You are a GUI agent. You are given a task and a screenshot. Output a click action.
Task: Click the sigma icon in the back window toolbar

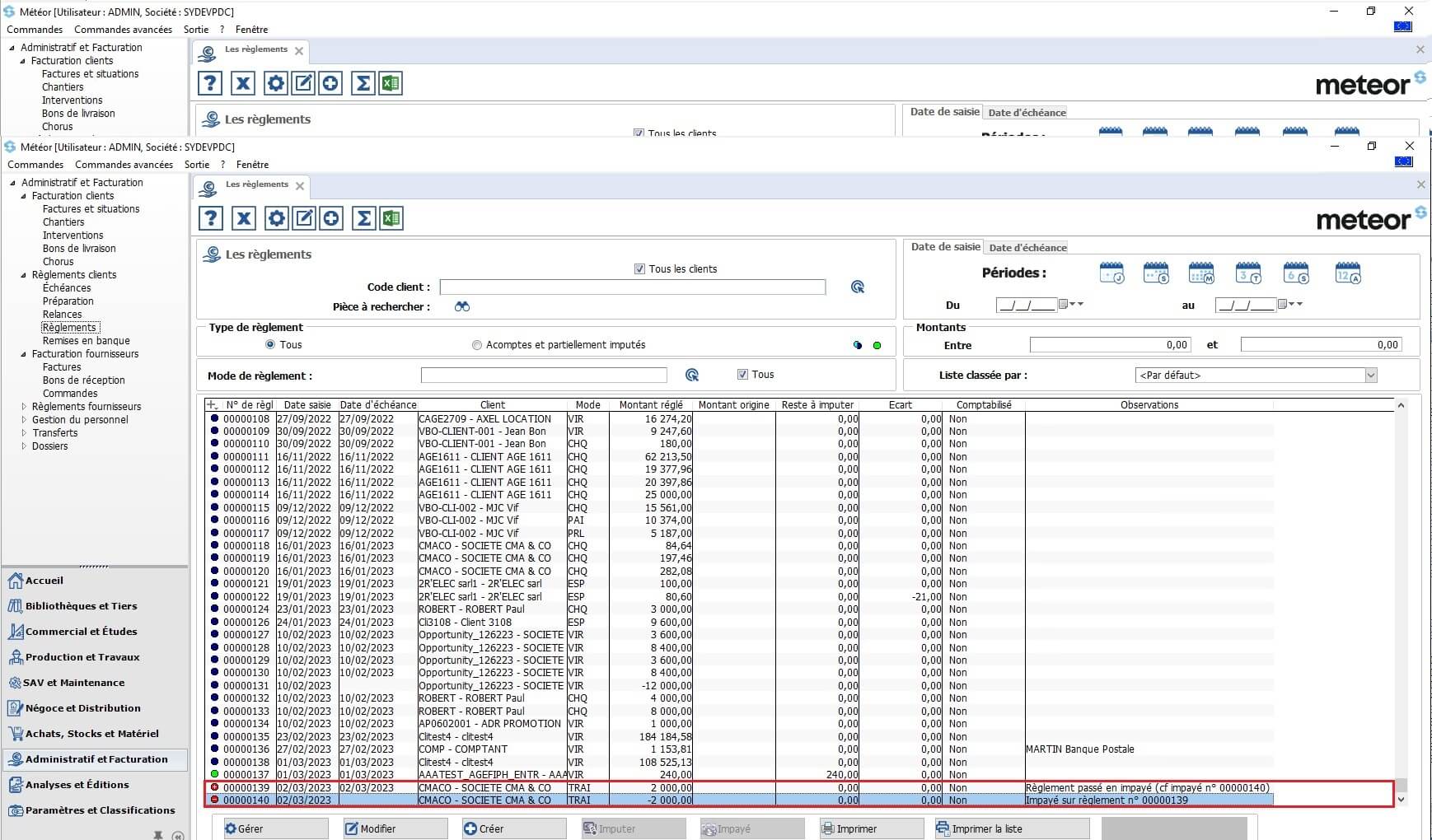coord(363,83)
